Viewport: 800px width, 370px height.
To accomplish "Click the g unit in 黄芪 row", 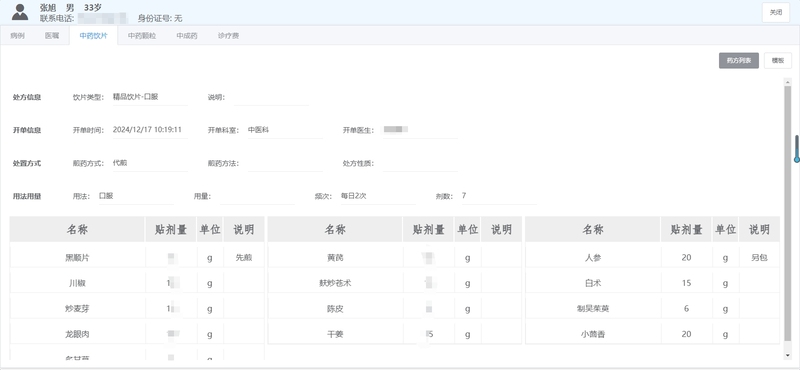I will pos(467,258).
